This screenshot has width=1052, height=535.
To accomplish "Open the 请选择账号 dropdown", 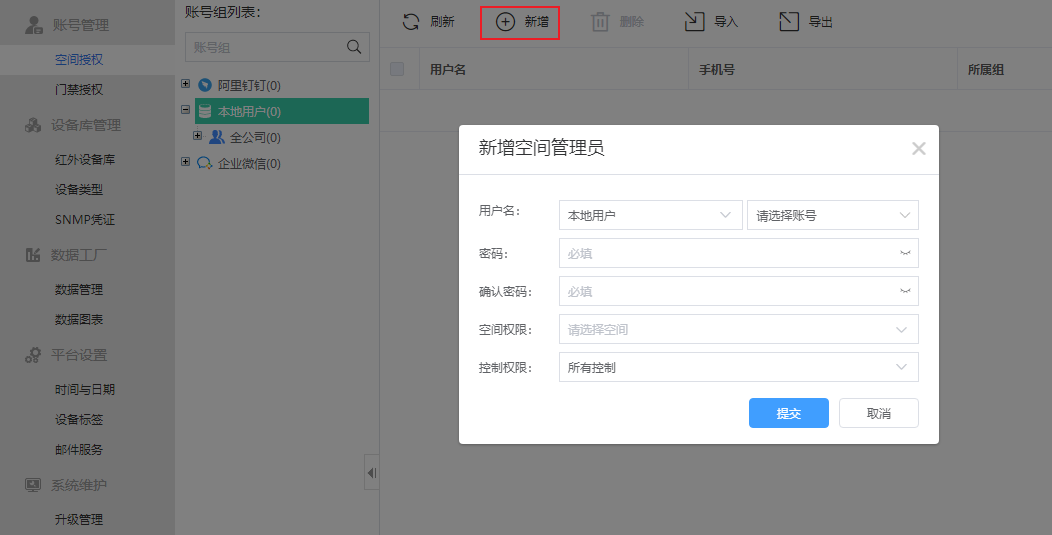I will (833, 215).
